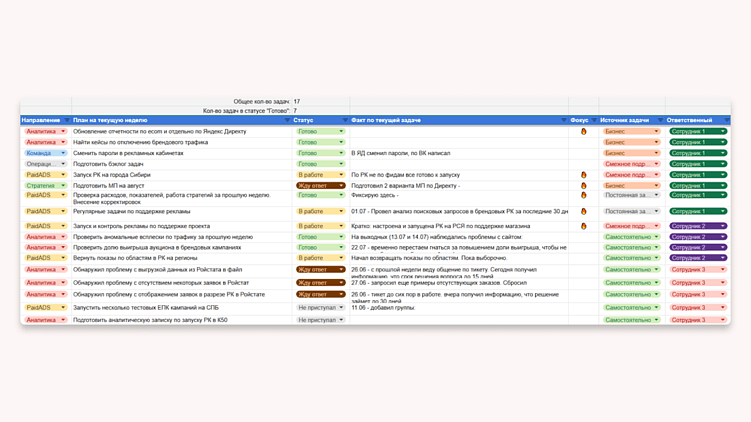Image resolution: width=751 pixels, height=422 pixels.
Task: Open filter icon on Фокус column header
Action: (594, 120)
